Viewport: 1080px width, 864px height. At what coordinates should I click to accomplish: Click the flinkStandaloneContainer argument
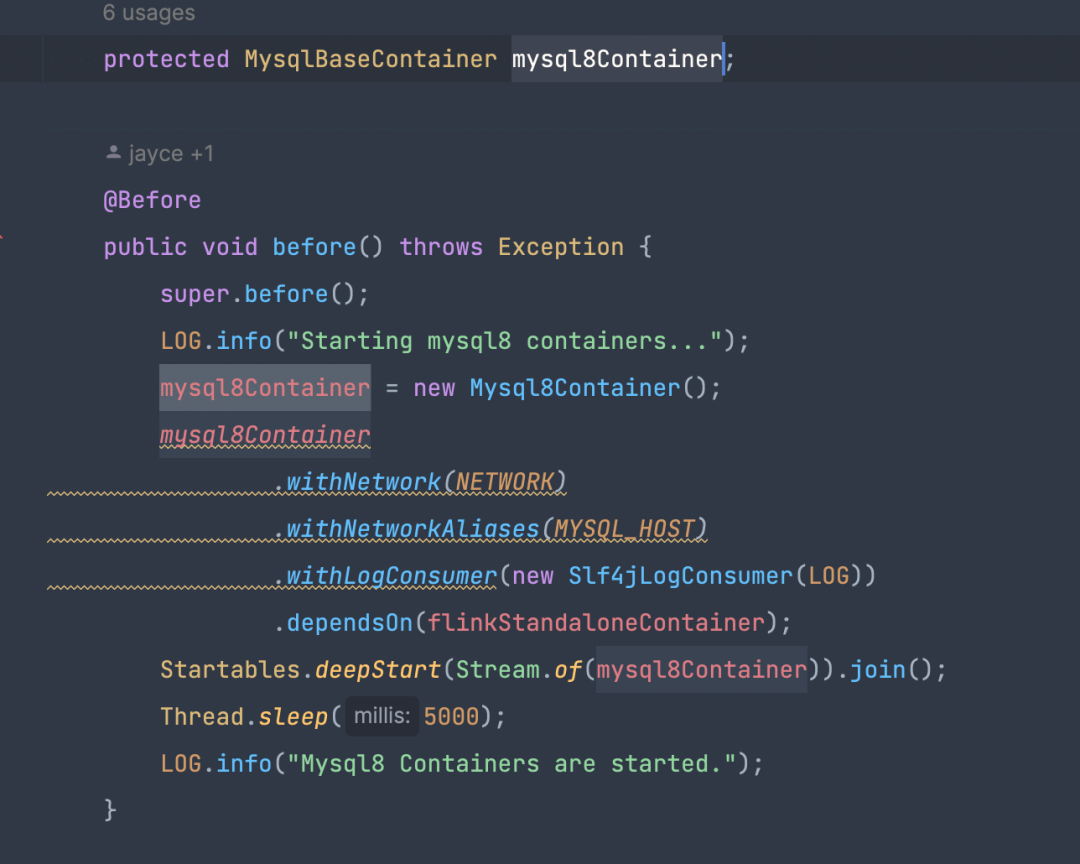(x=595, y=623)
